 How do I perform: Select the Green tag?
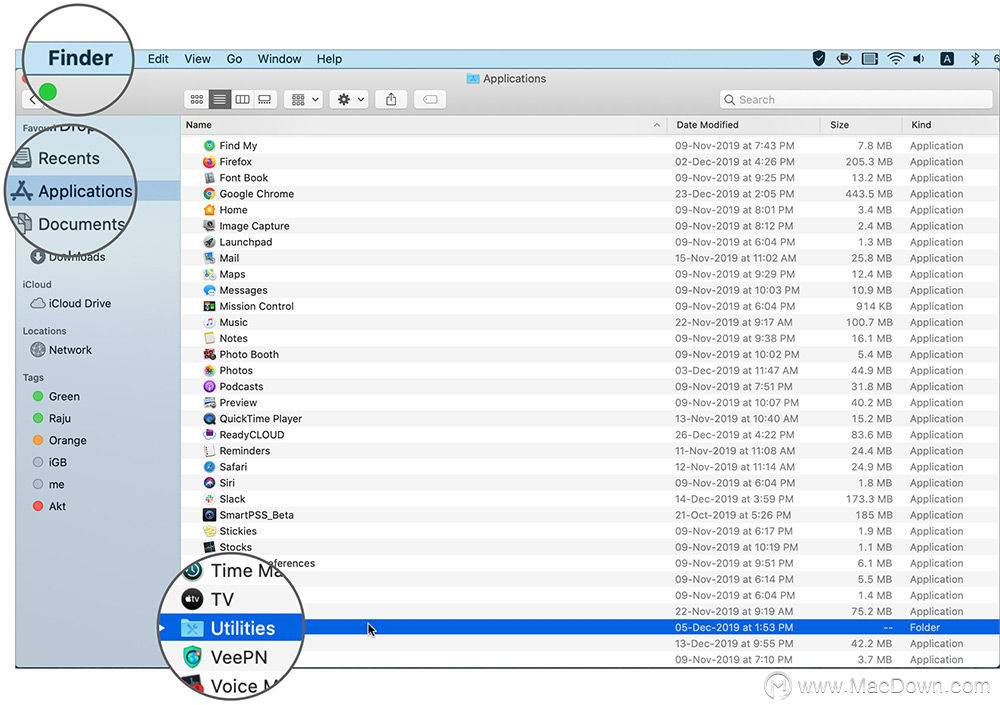[x=56, y=396]
